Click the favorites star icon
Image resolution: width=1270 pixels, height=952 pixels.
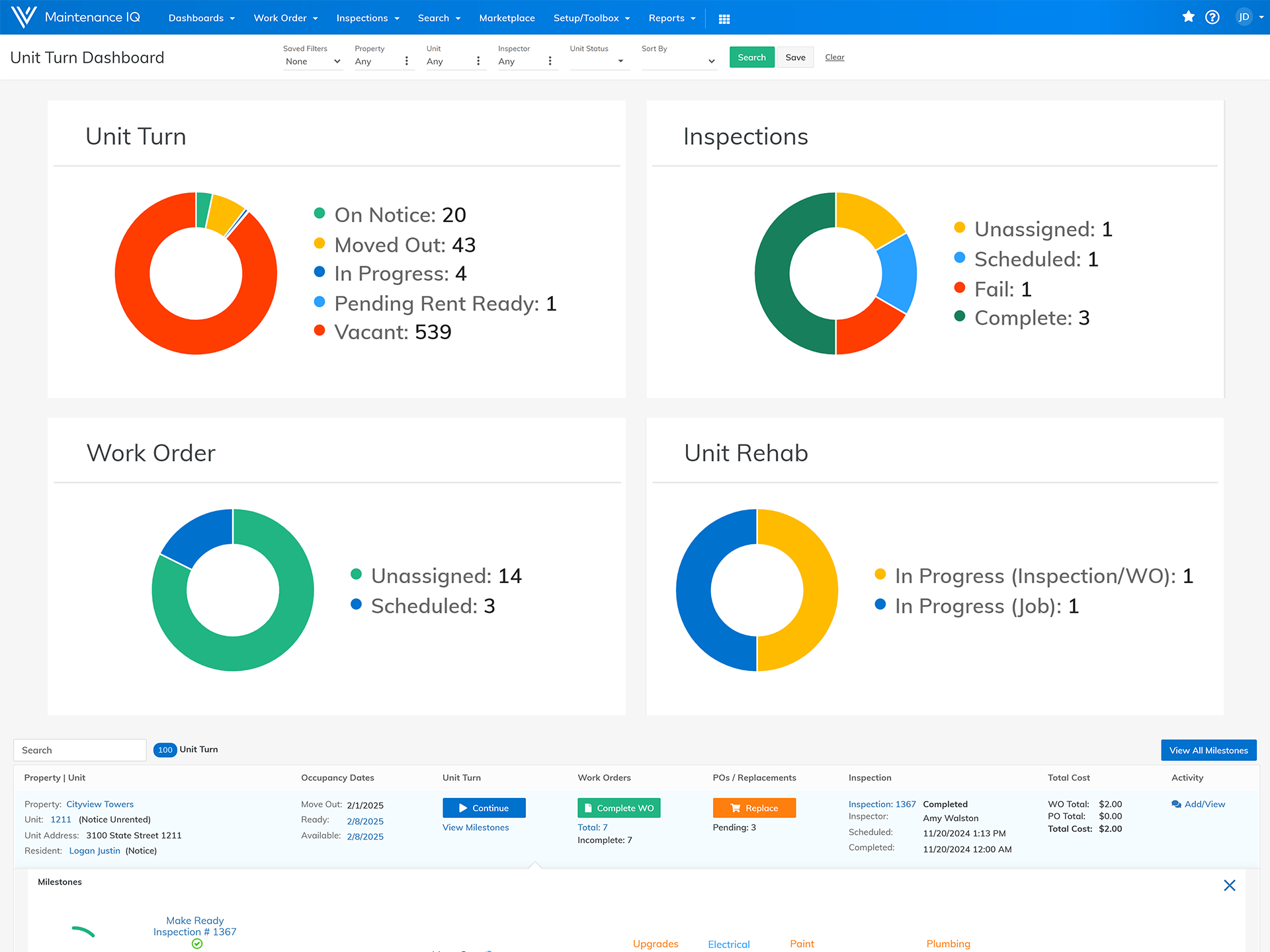[1188, 17]
